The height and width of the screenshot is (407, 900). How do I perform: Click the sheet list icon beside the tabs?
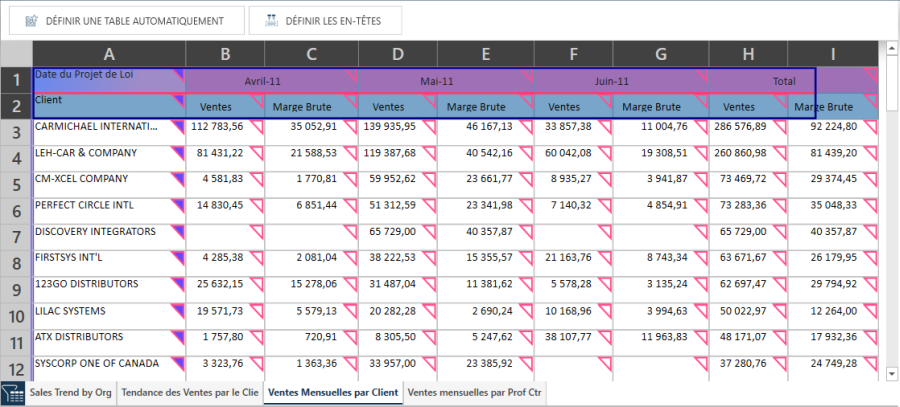(12, 394)
